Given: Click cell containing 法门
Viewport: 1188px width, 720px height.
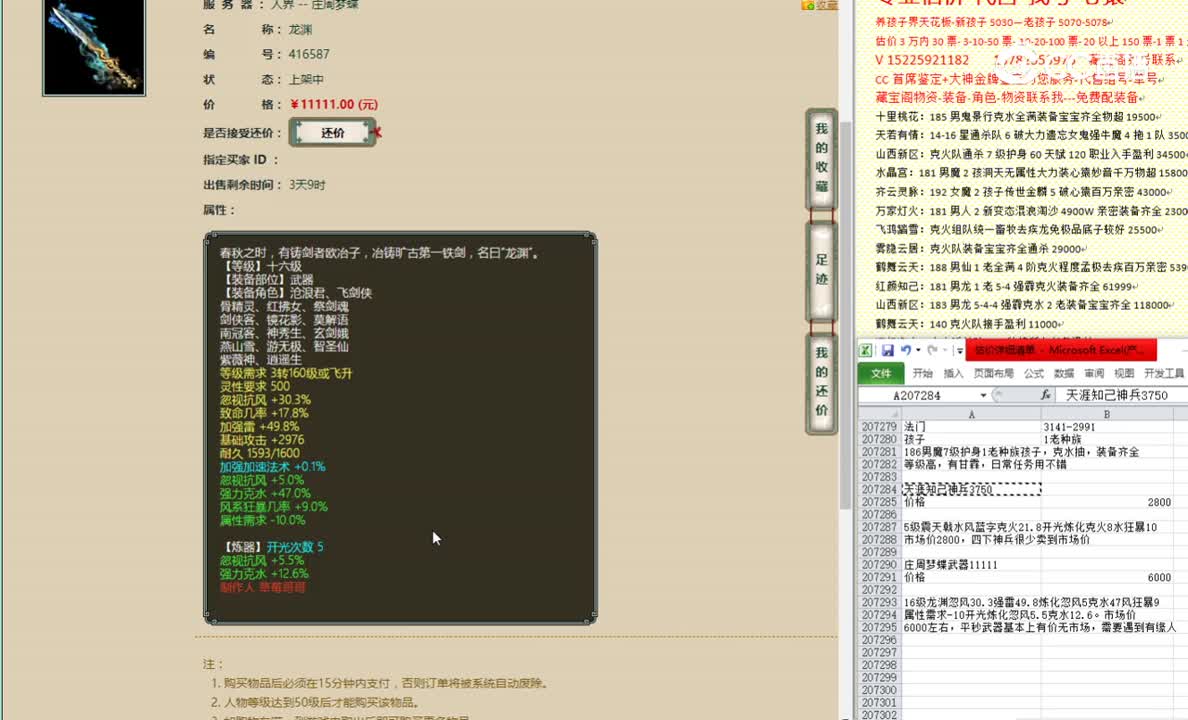Looking at the screenshot, I should 971,427.
